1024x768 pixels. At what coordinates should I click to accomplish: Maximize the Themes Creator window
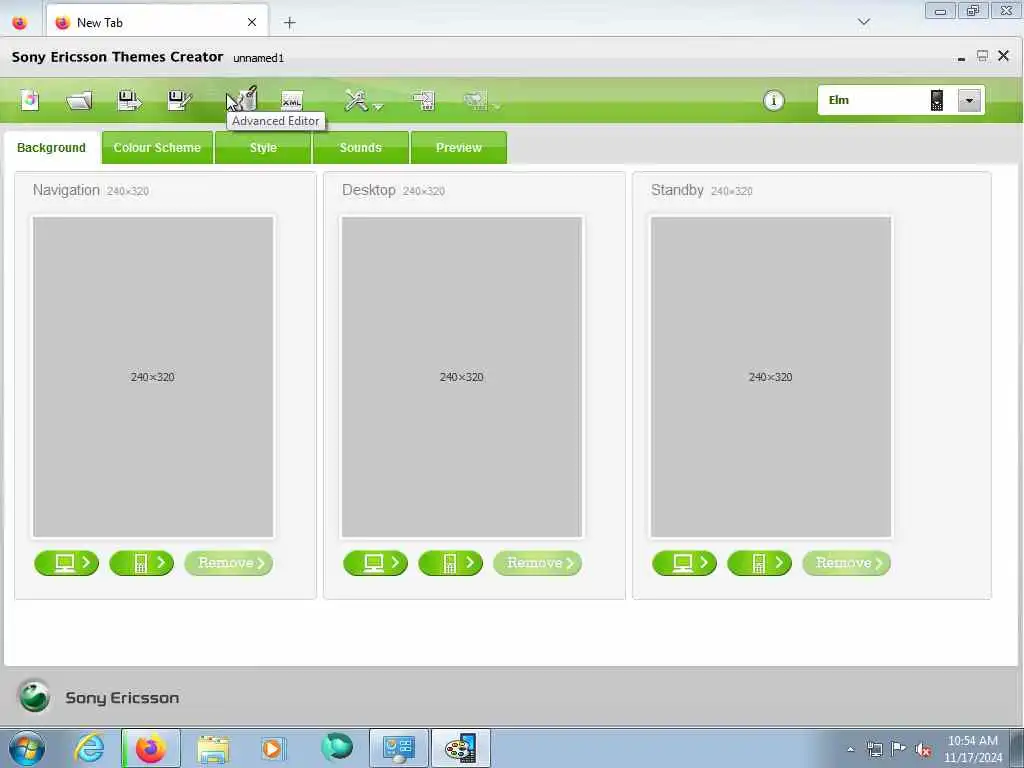982,56
